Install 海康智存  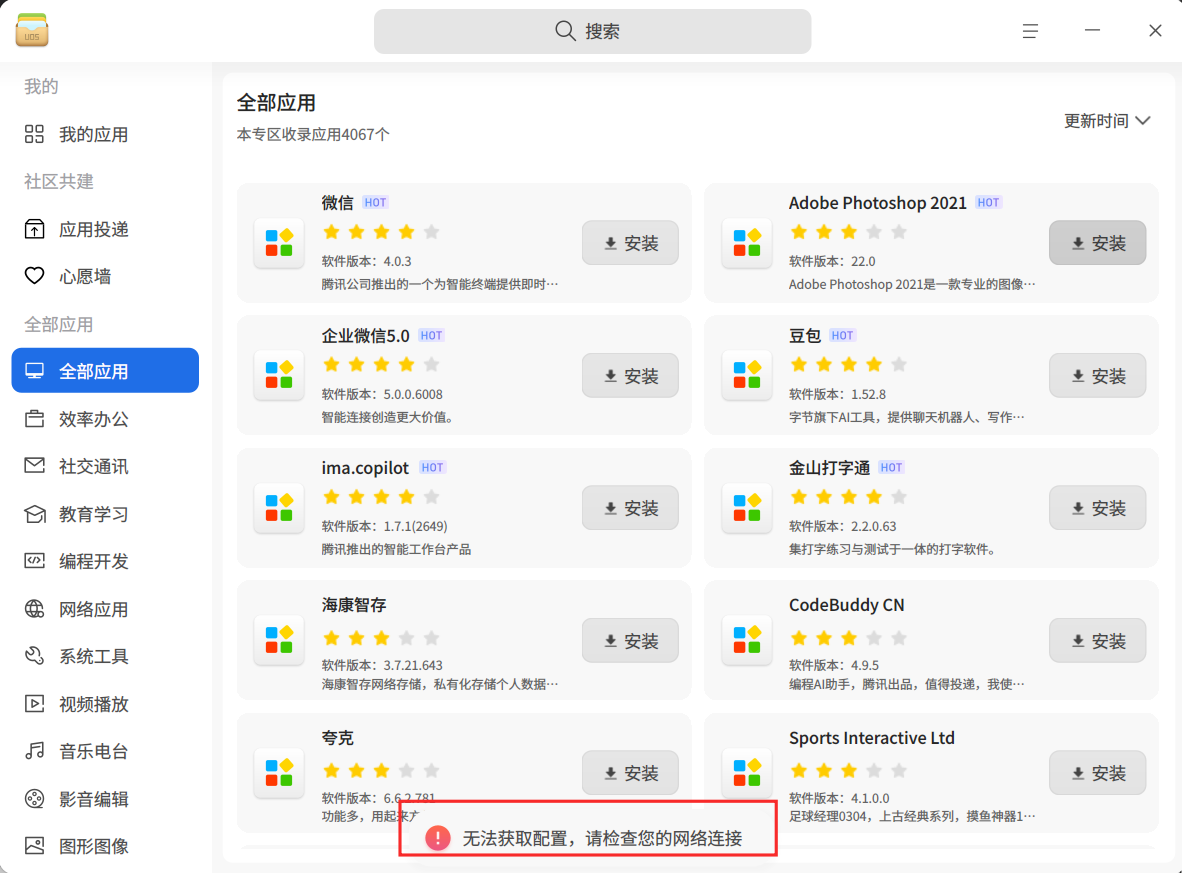[x=630, y=641]
